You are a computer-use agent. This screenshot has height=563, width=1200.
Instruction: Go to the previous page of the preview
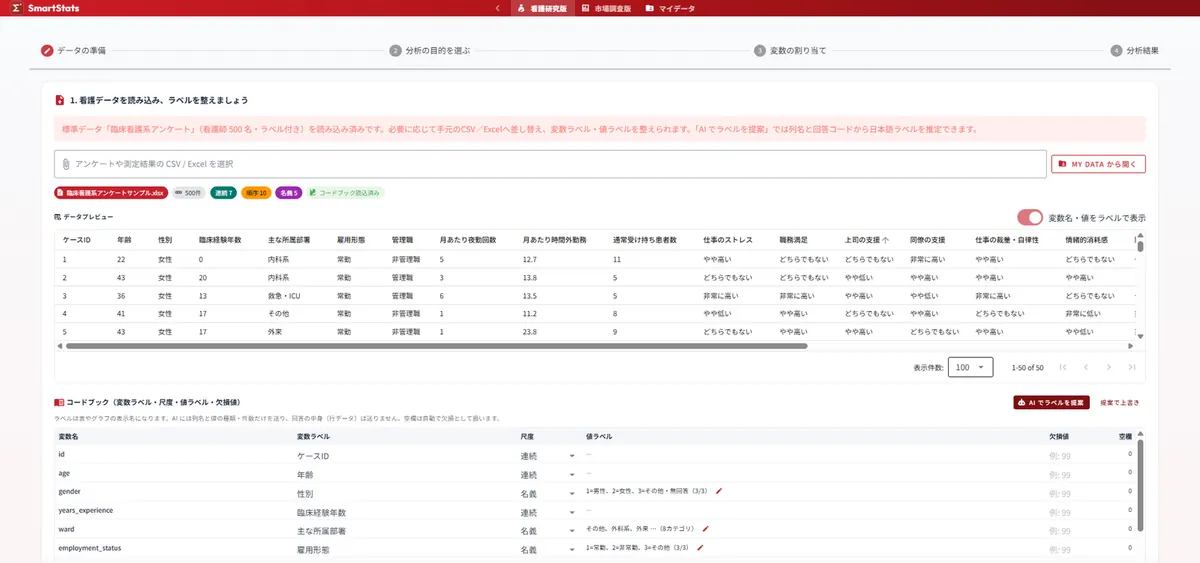pyautogui.click(x=1085, y=367)
